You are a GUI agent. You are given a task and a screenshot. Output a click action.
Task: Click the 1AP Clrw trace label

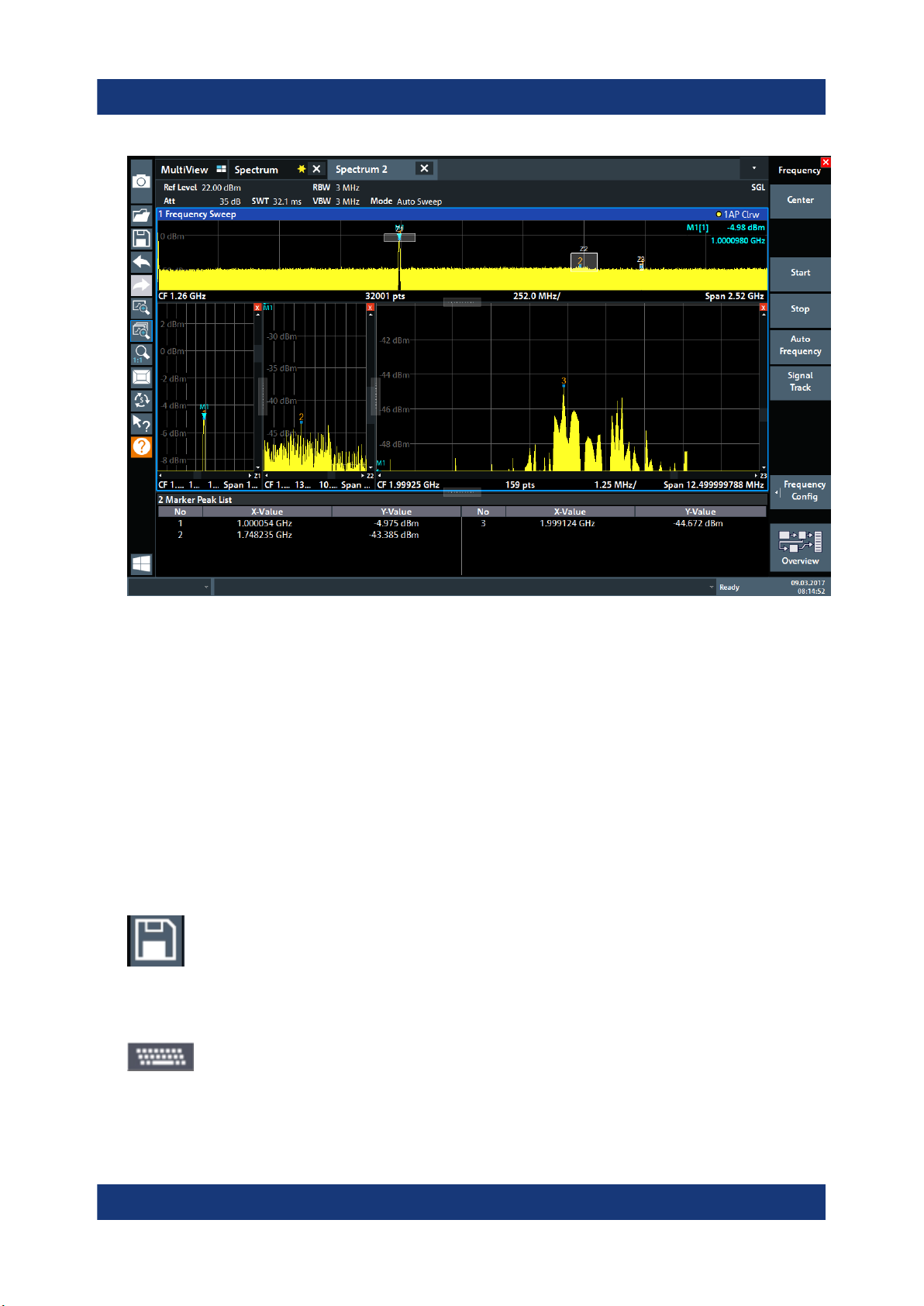tap(738, 215)
